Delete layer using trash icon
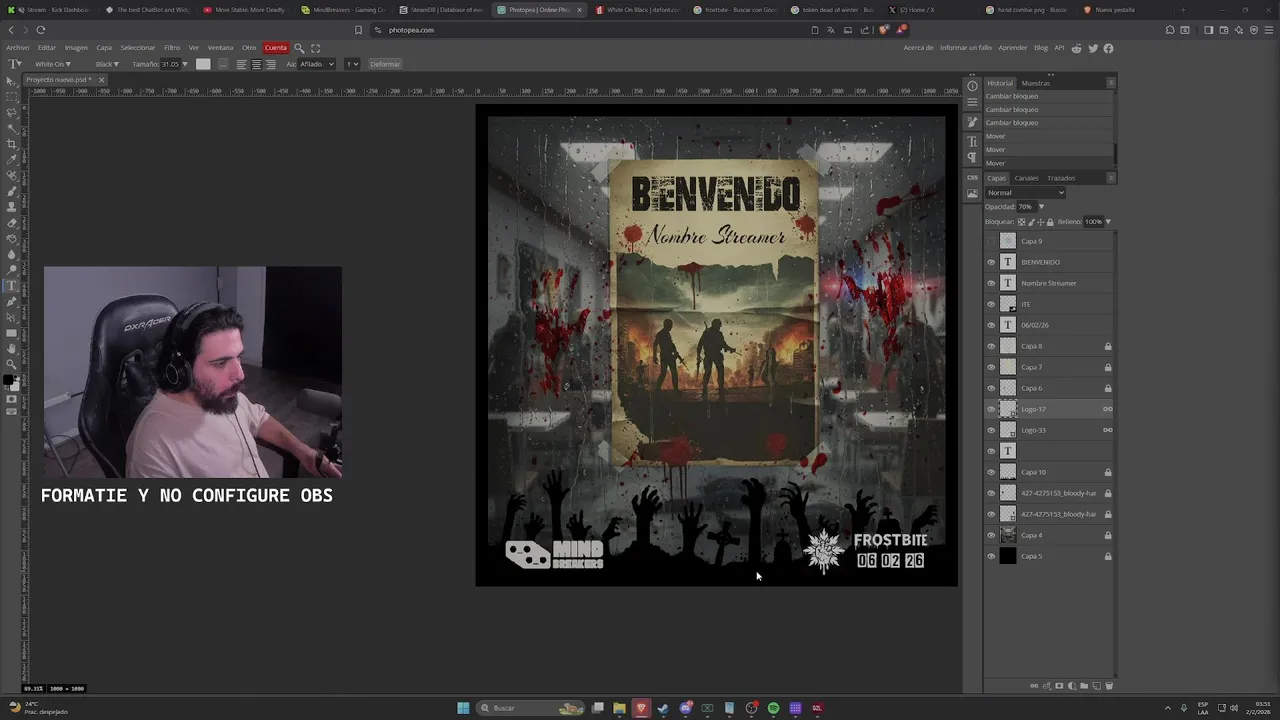1280x720 pixels. click(x=1109, y=686)
